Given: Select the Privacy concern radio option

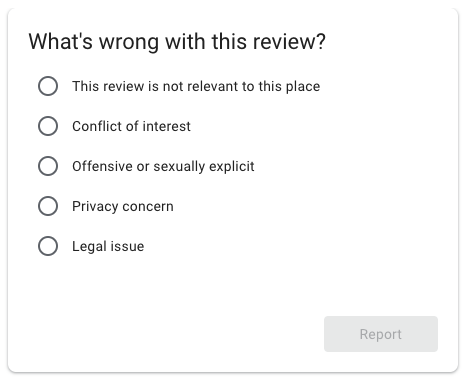Looking at the screenshot, I should pos(48,206).
